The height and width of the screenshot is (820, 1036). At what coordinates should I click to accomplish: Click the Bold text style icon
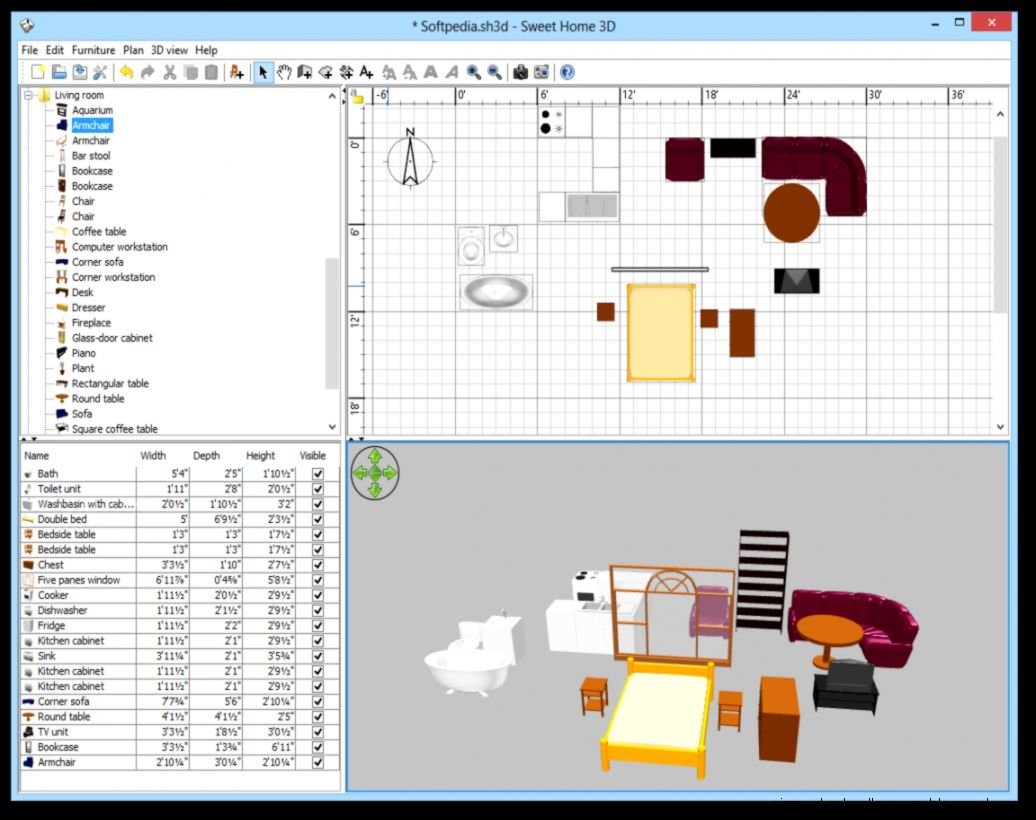(431, 72)
